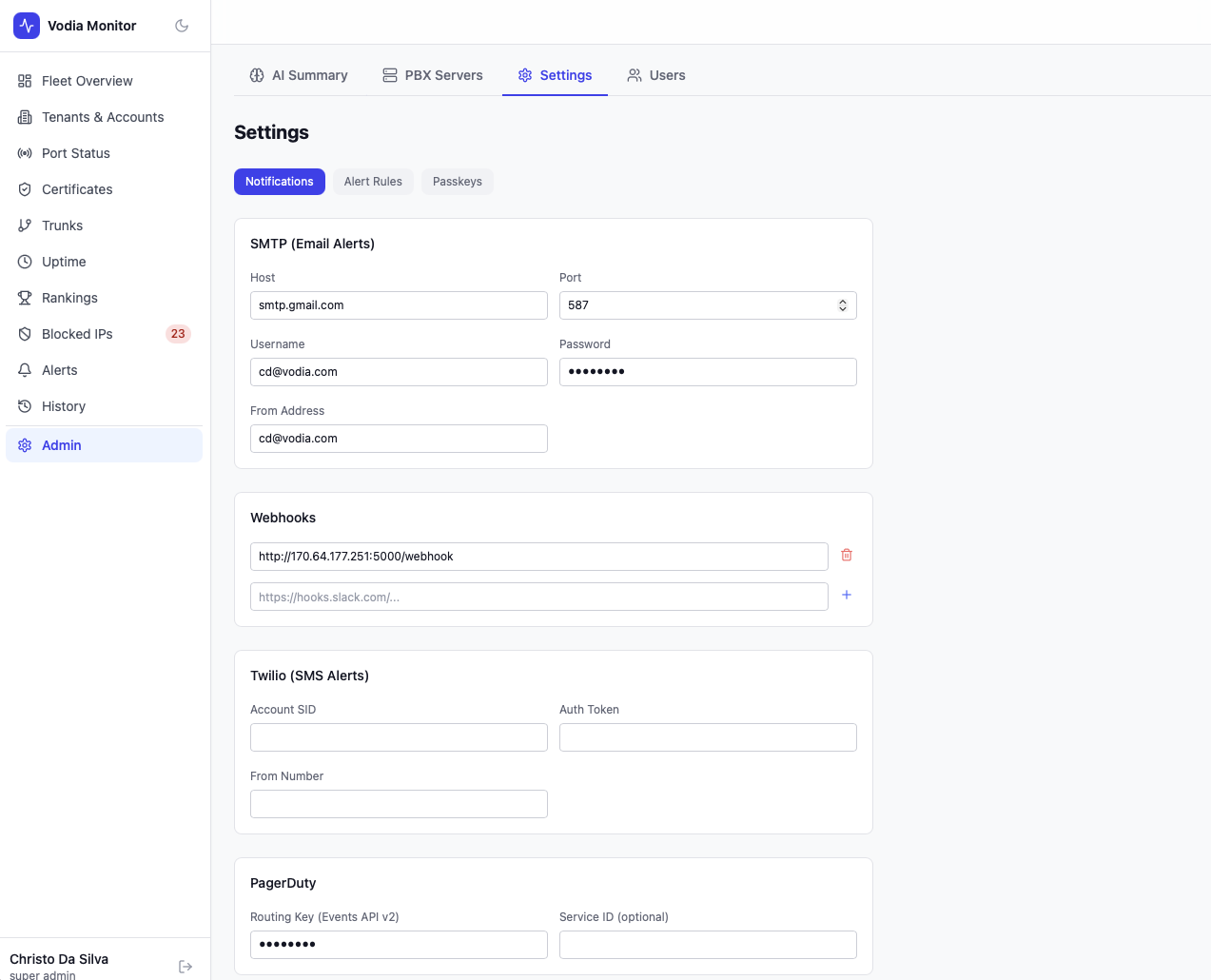Open the Passkeys settings section
1211x980 pixels.
tap(458, 182)
